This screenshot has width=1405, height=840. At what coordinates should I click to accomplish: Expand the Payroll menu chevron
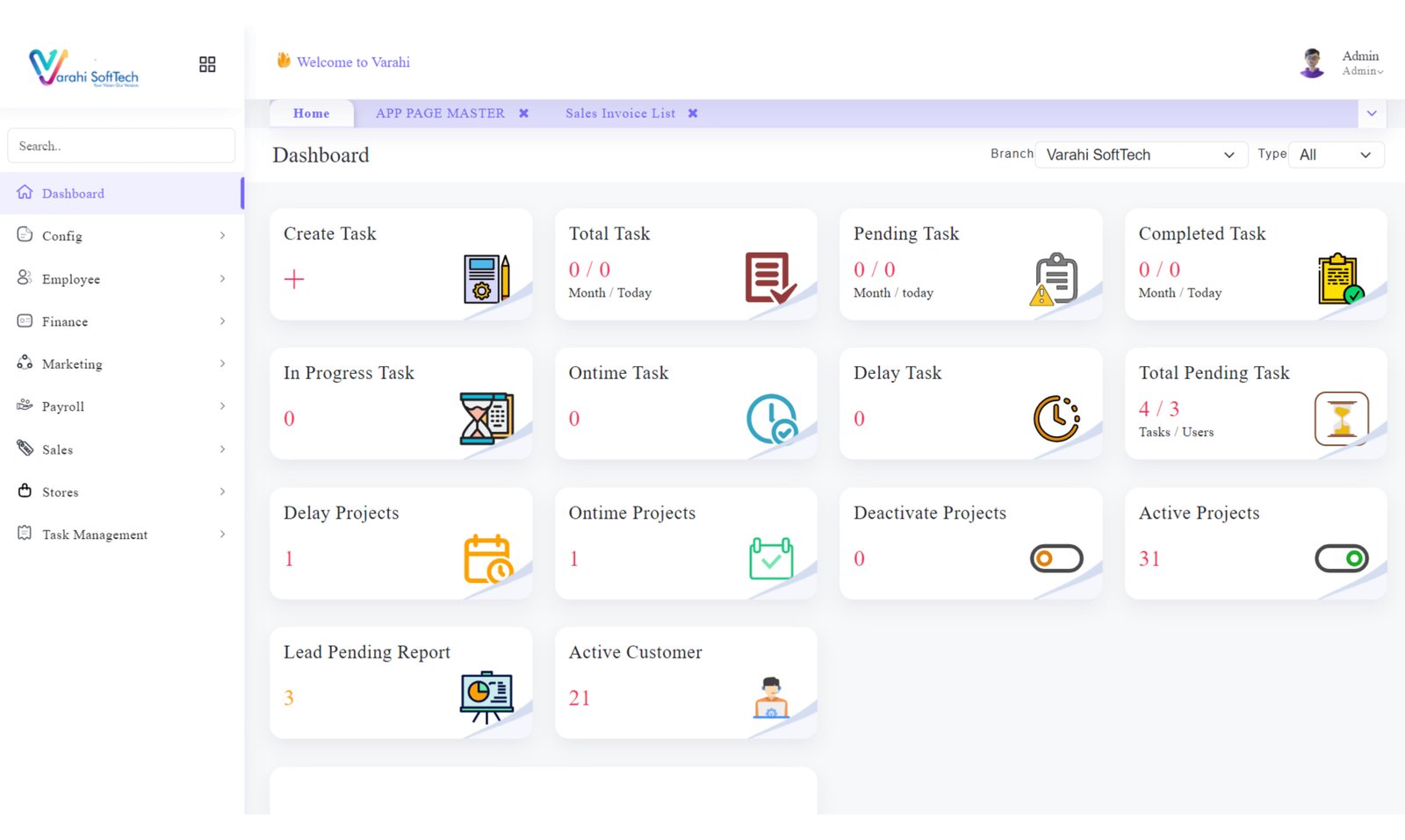[222, 406]
